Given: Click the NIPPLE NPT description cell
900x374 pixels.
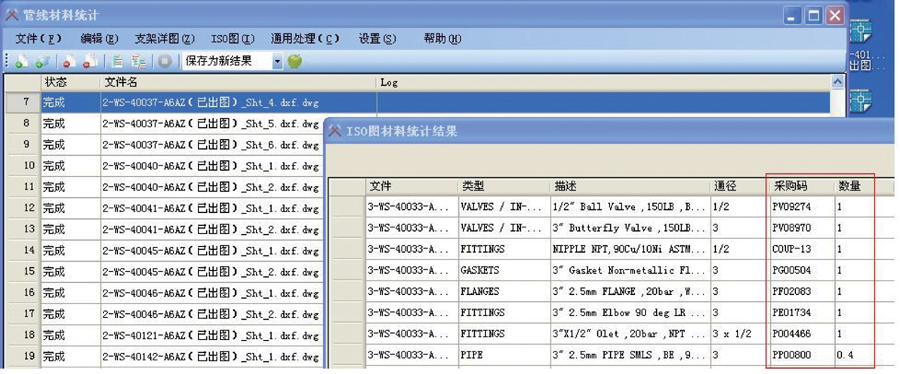Looking at the screenshot, I should [630, 249].
